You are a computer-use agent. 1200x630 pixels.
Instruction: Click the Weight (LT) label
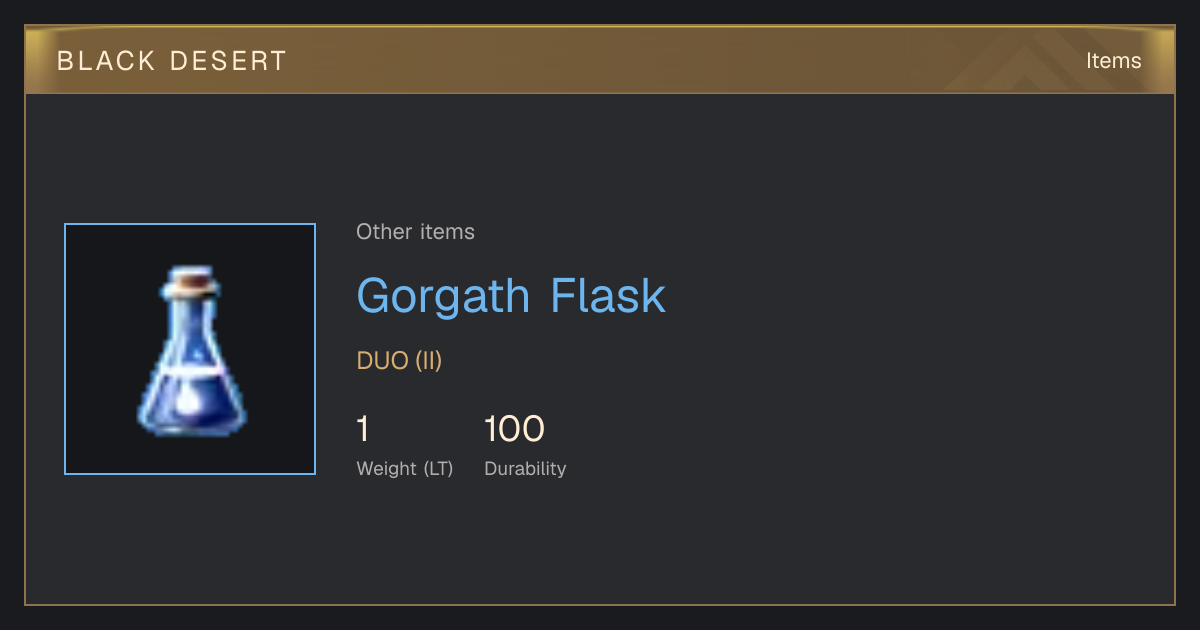click(x=404, y=469)
